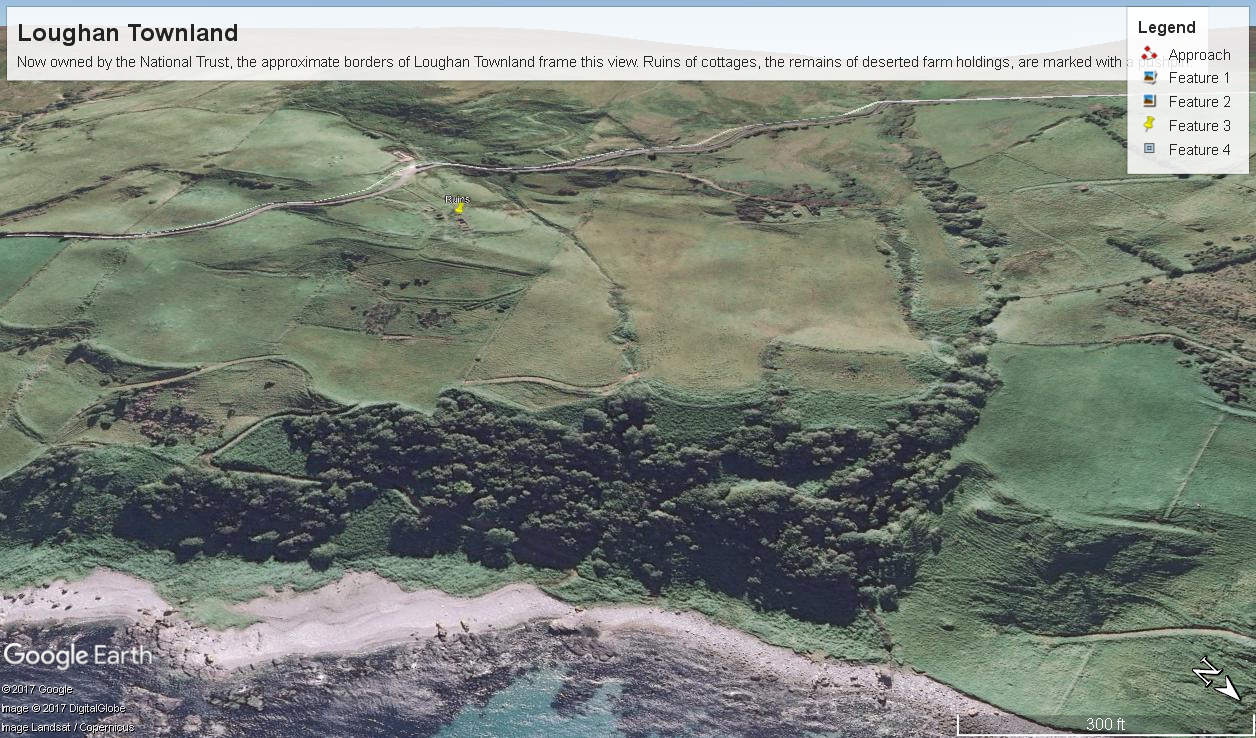
Task: Click the Feature 2 photo icon in legend
Action: (1149, 102)
